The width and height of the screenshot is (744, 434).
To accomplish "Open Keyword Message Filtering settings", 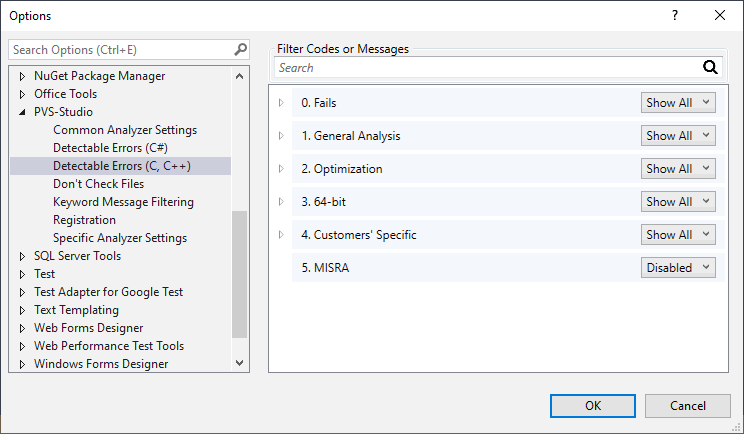I will coord(123,202).
